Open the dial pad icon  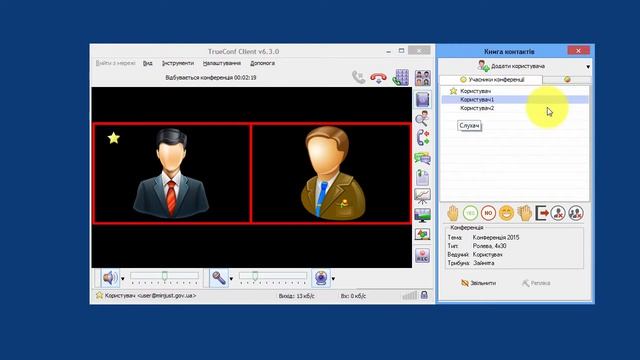(400, 77)
